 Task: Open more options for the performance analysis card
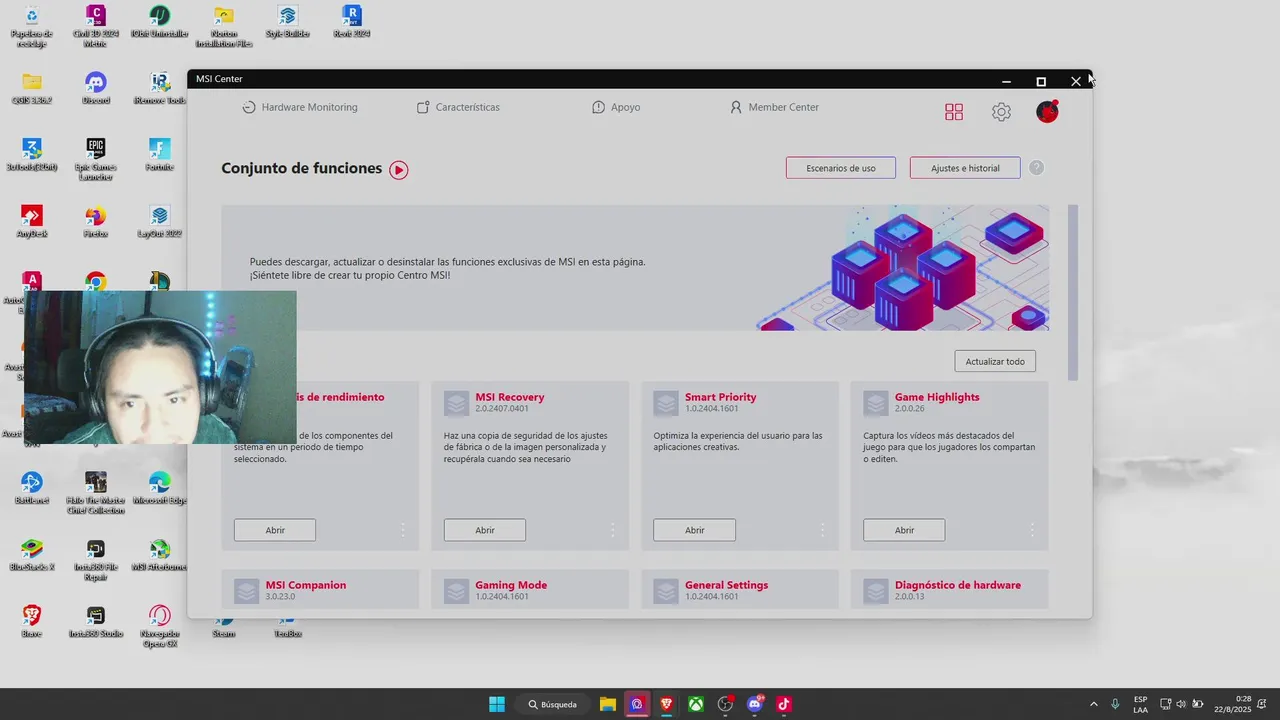403,530
